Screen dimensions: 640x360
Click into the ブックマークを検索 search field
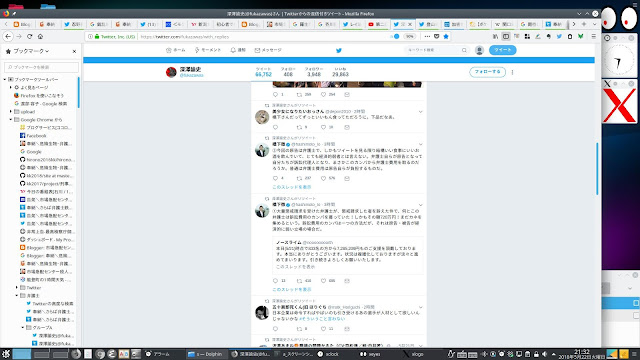click(41, 67)
